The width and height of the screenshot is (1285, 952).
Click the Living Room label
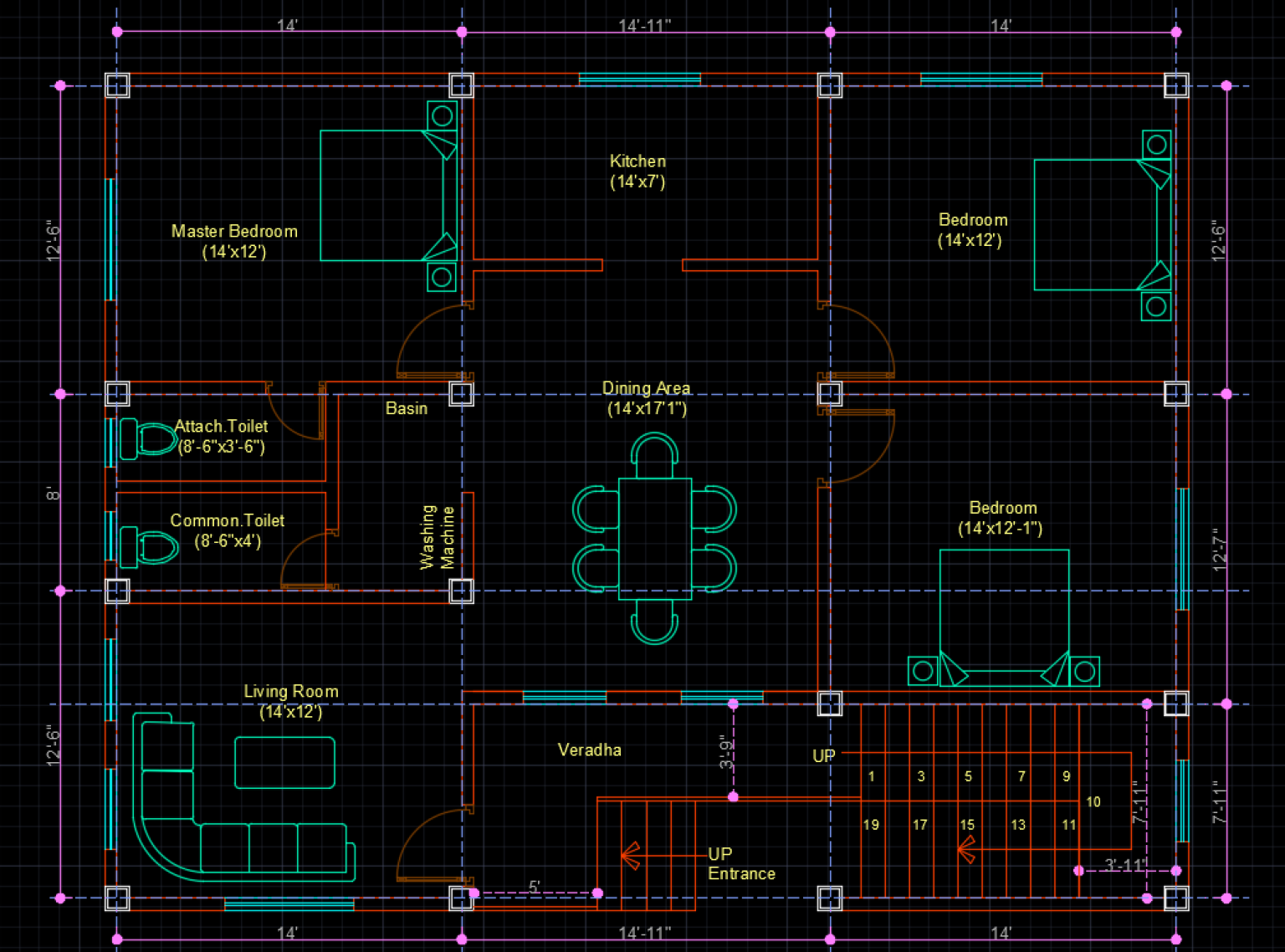point(291,692)
